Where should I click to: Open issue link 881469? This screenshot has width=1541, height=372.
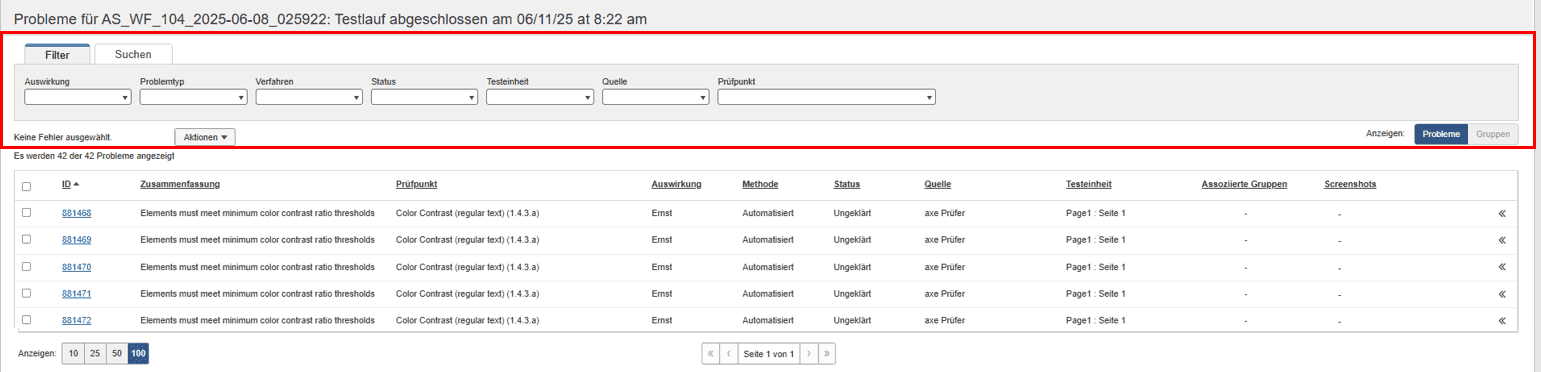pos(77,240)
